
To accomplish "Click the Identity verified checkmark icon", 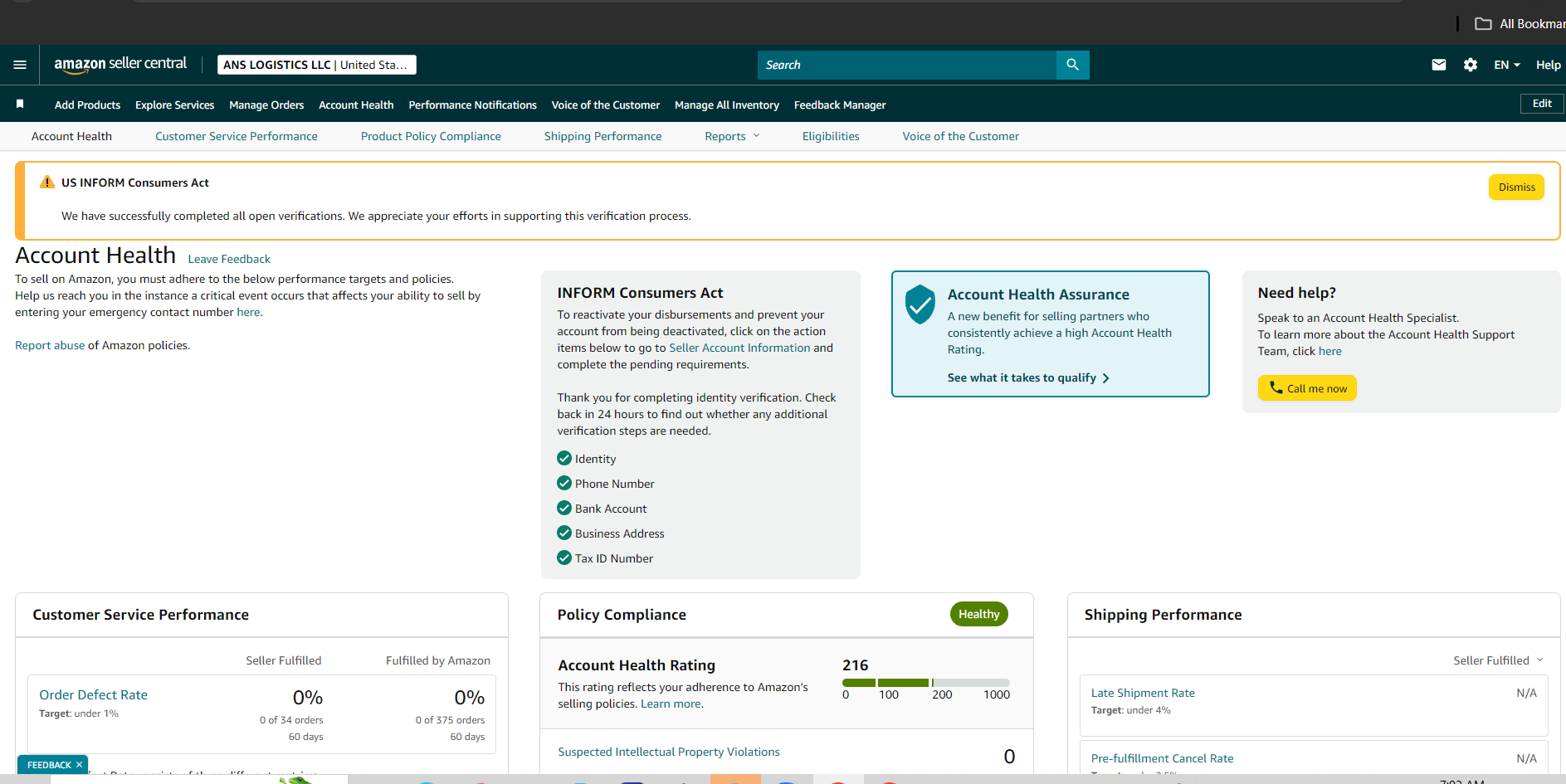I will 564,458.
